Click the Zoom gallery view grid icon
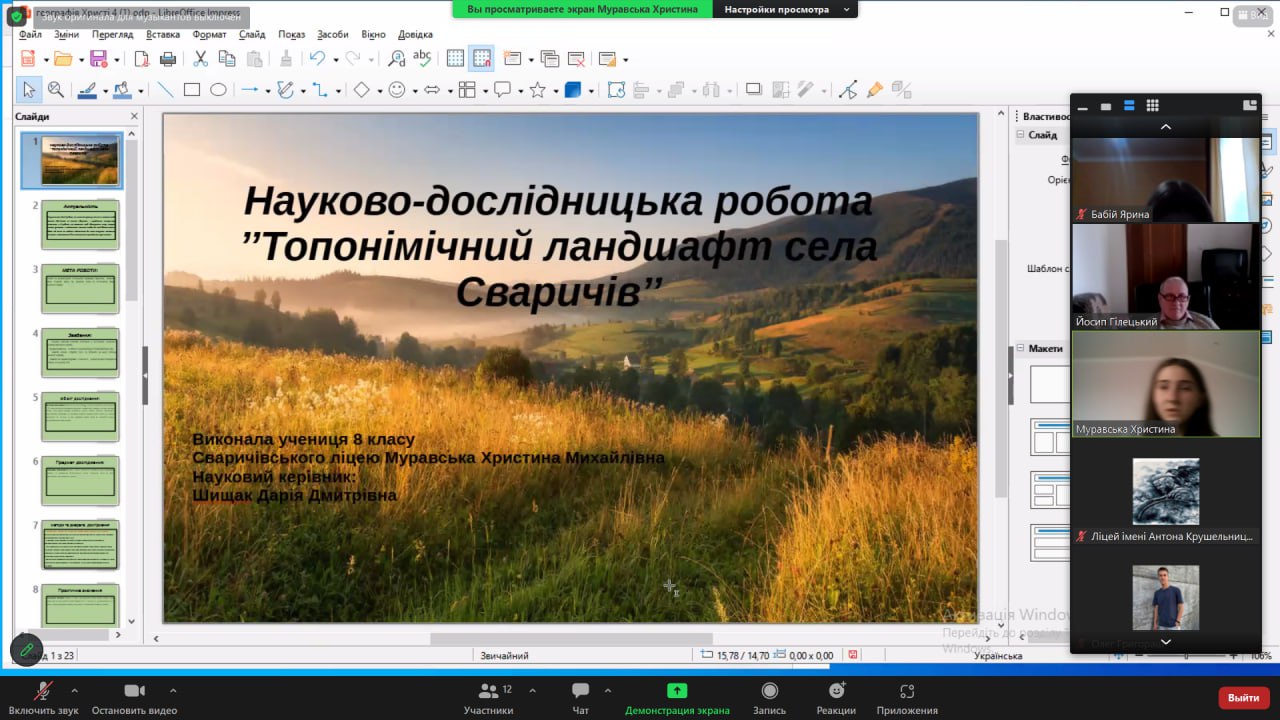 tap(1152, 105)
